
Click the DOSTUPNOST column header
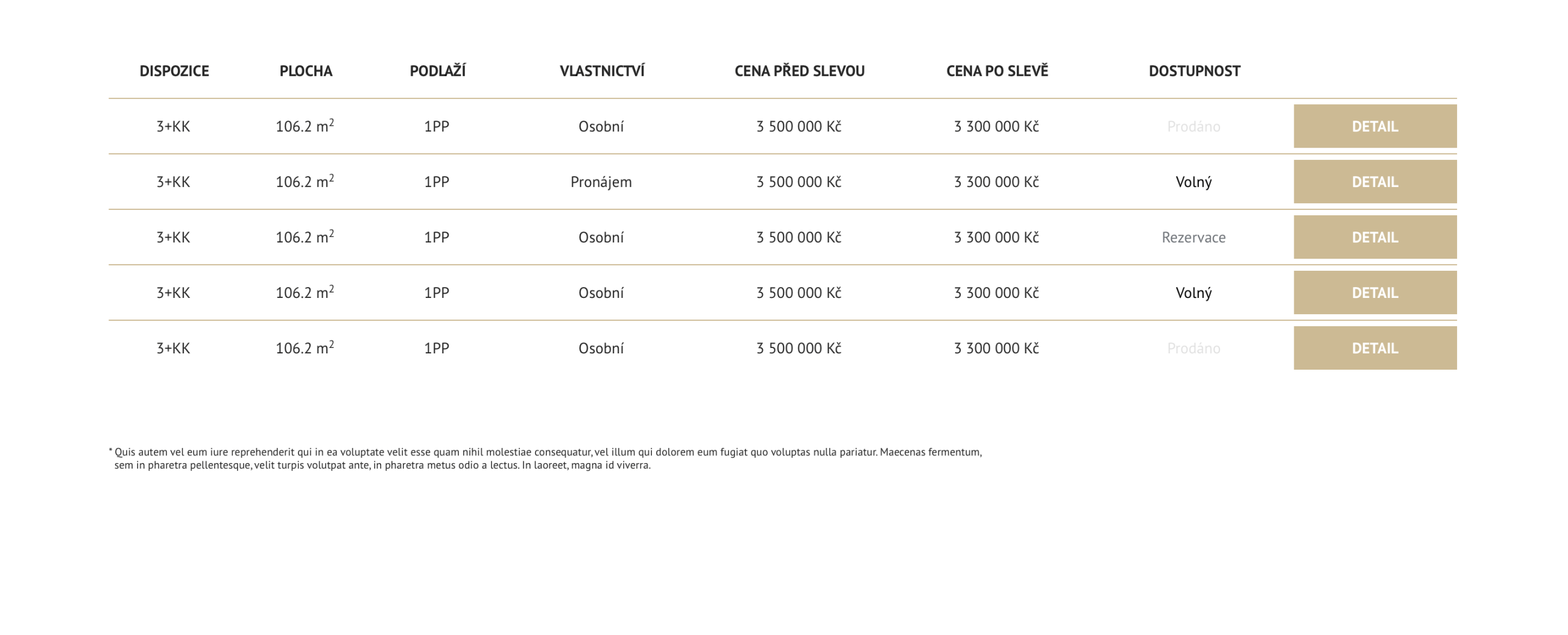(1193, 71)
